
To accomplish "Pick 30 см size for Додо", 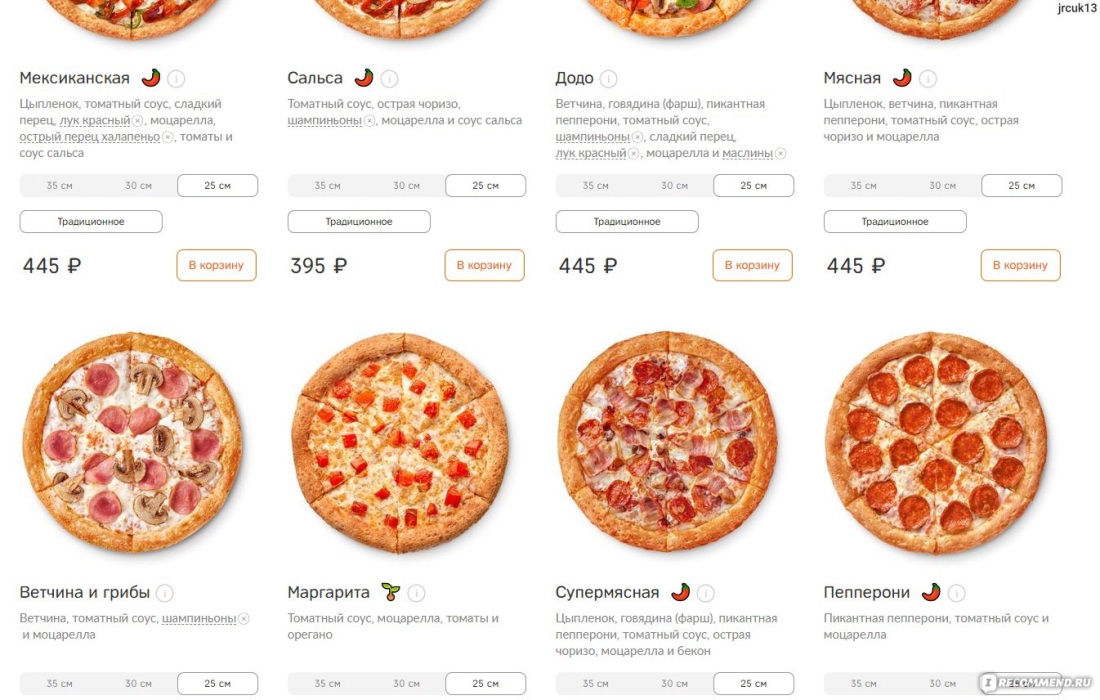I will click(674, 186).
